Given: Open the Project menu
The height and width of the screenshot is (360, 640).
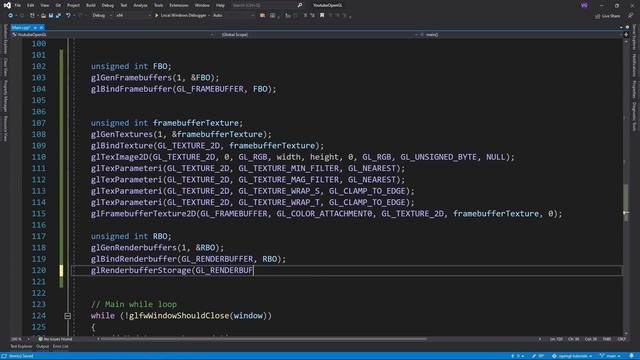Looking at the screenshot, I should (x=73, y=5).
